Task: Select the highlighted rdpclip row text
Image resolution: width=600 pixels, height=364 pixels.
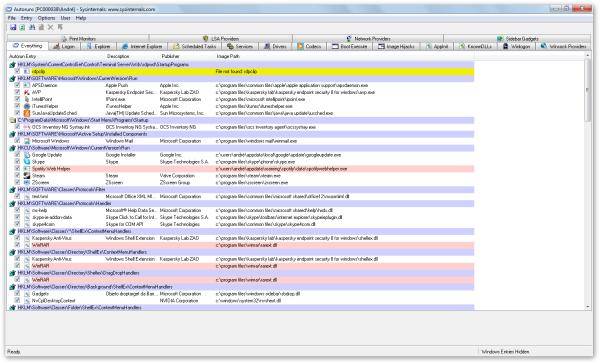Action: pyautogui.click(x=38, y=72)
